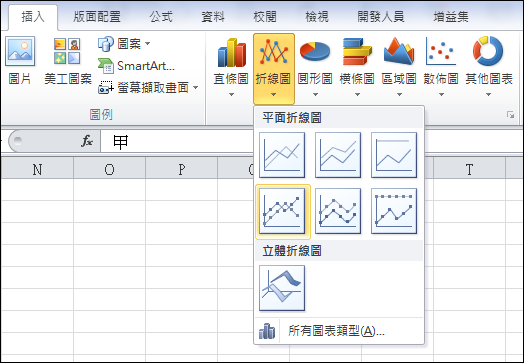Open the dropdown arrow under 圓形圖
Image resolution: width=524 pixels, height=363 pixels.
point(315,95)
